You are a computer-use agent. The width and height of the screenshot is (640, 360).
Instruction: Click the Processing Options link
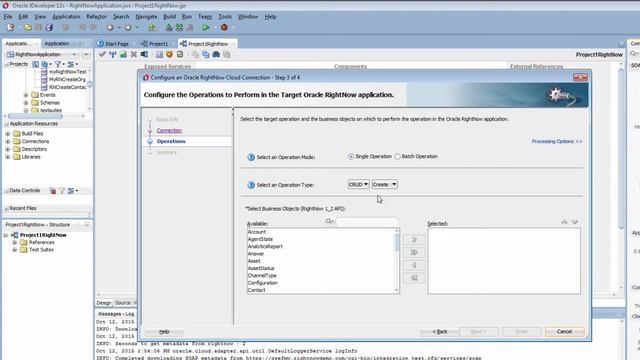[557, 142]
